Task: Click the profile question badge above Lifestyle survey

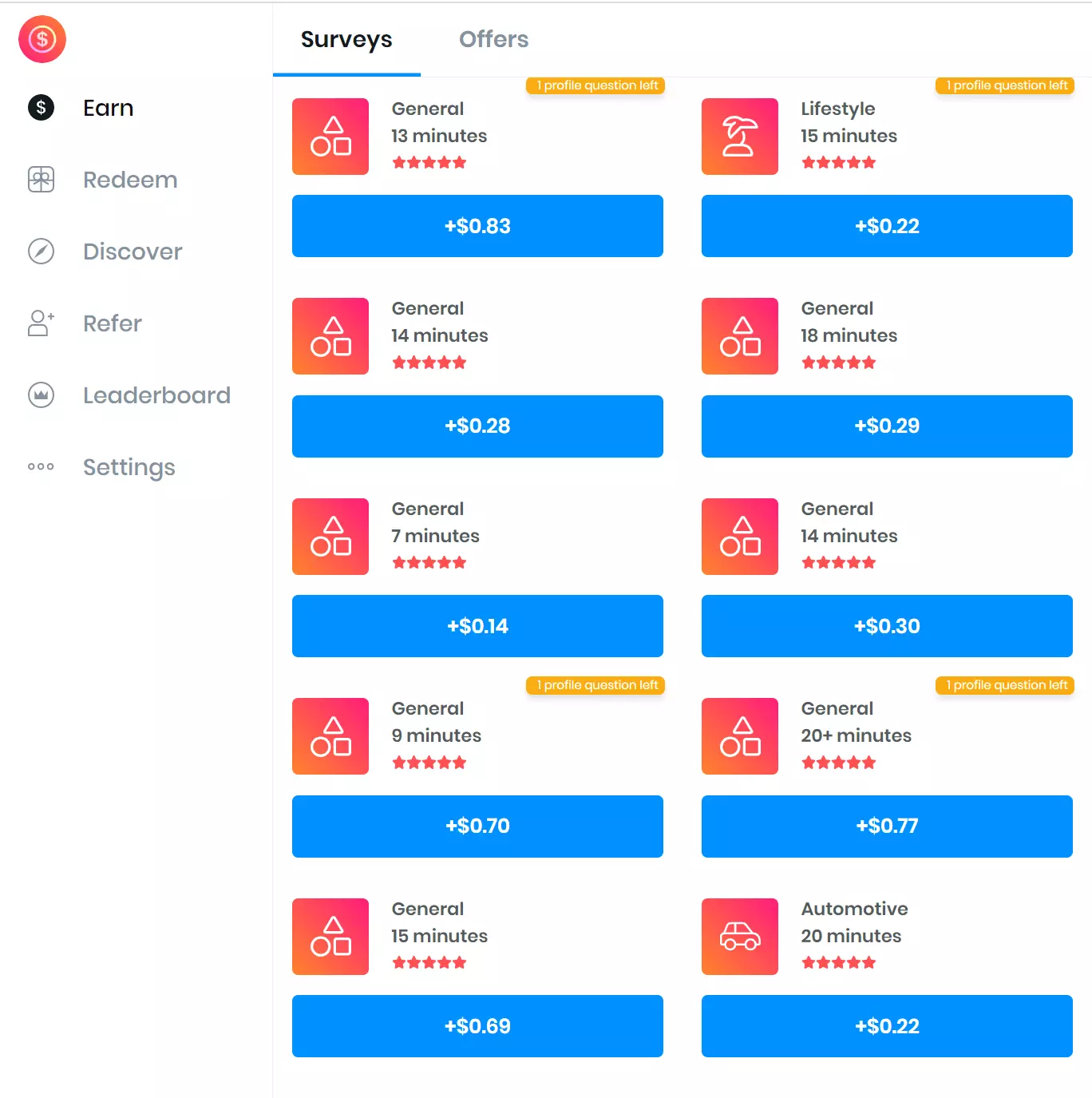Action: [1005, 85]
